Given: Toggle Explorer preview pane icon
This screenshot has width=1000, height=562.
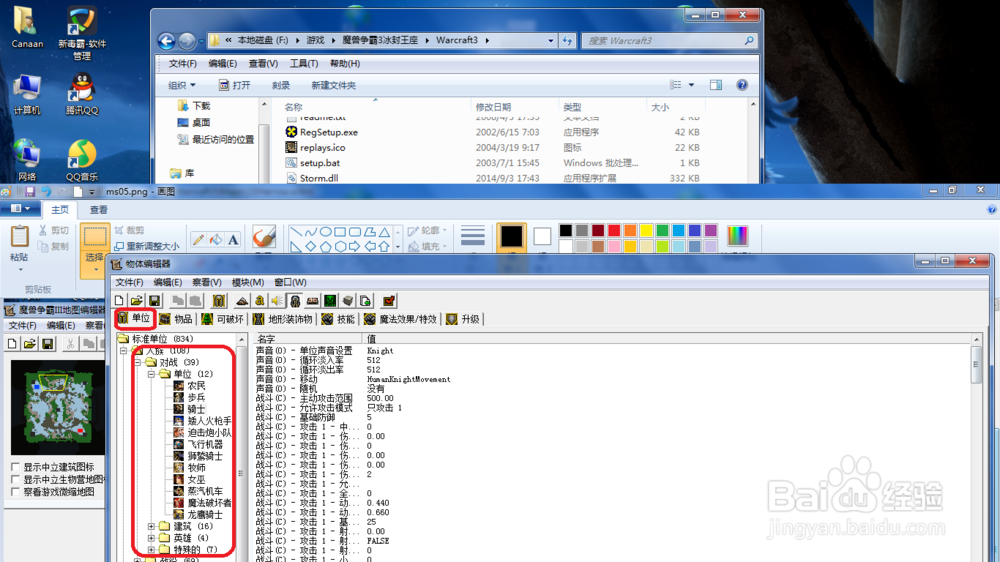Looking at the screenshot, I should pyautogui.click(x=716, y=85).
